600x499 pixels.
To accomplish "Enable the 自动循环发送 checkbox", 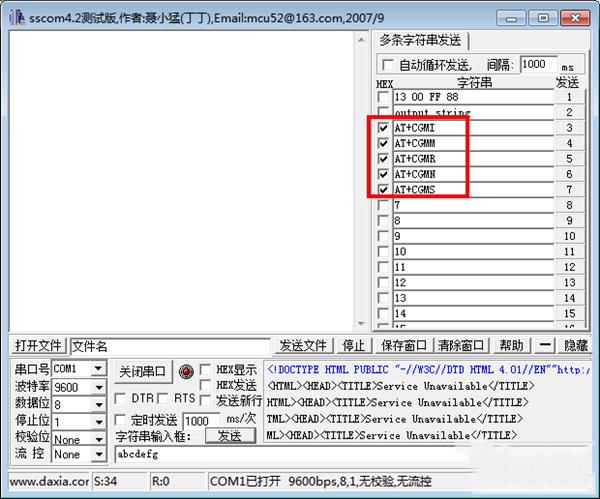I will pyautogui.click(x=386, y=65).
